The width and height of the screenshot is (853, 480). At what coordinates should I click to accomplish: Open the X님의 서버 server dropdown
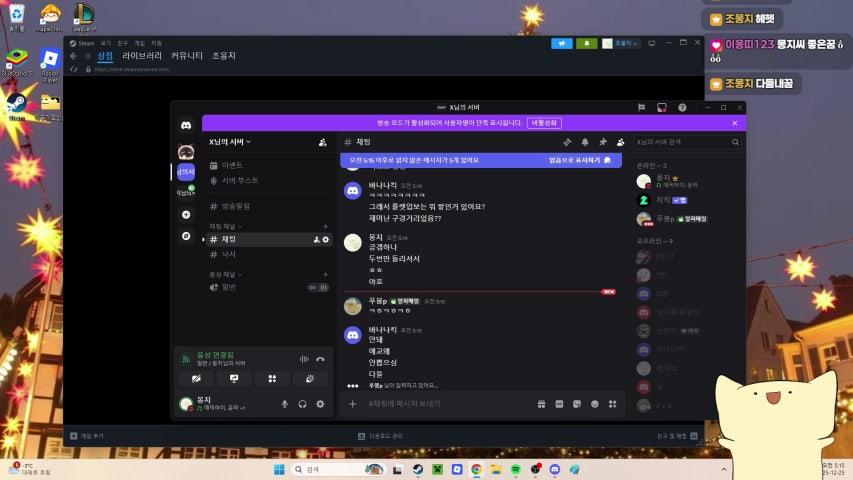230,142
